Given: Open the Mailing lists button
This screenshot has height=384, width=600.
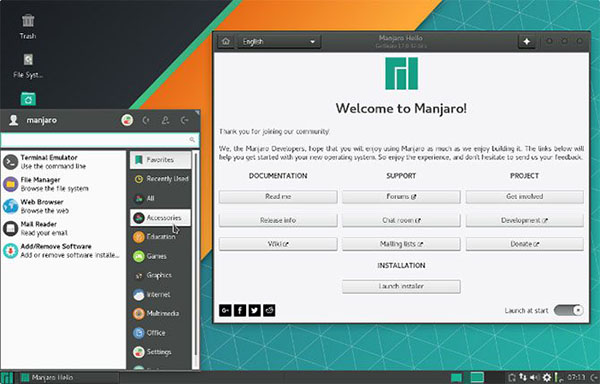Looking at the screenshot, I should [x=401, y=244].
